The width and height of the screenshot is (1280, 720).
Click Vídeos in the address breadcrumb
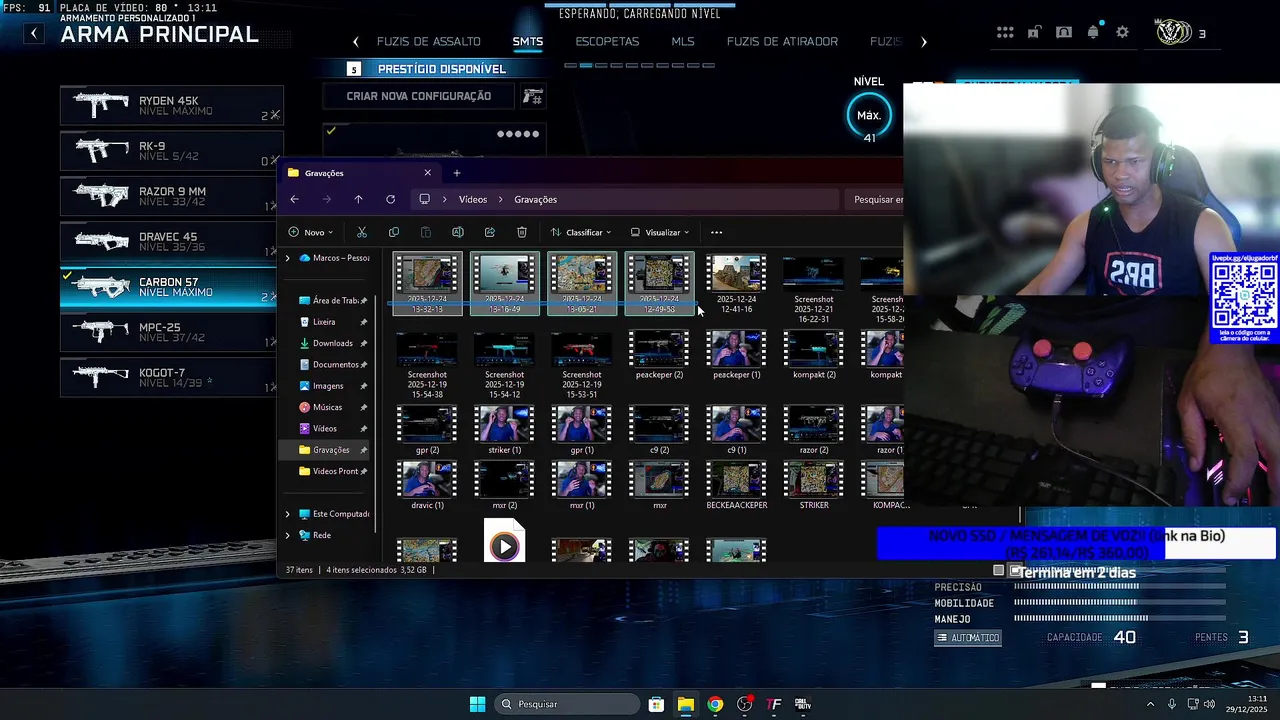tap(473, 200)
